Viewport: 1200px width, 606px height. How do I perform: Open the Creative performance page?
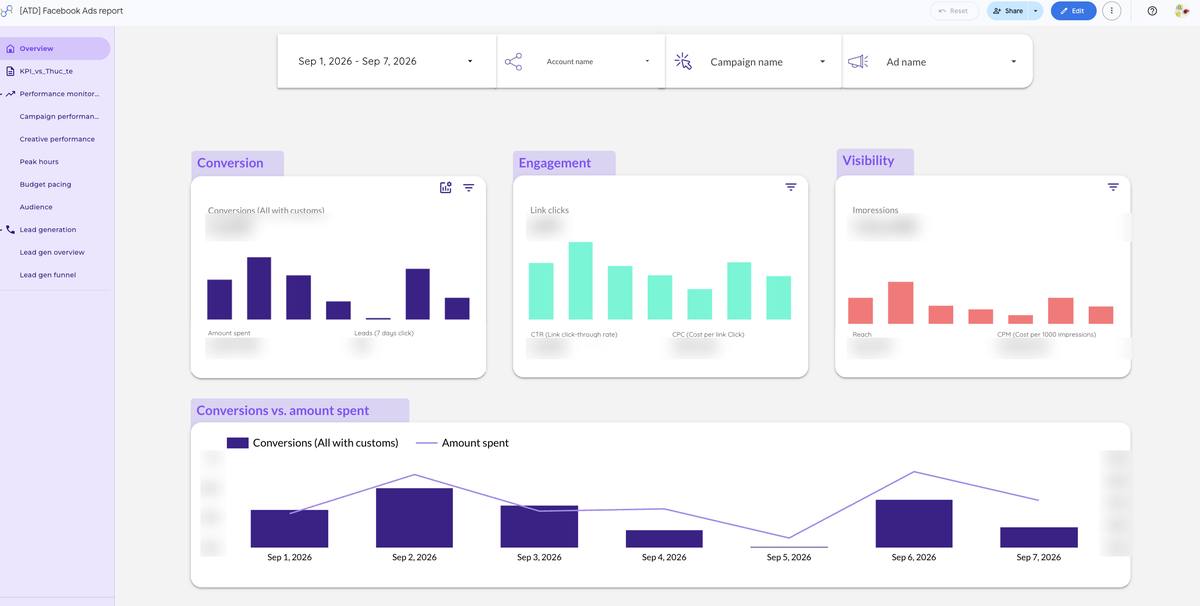pyautogui.click(x=57, y=139)
